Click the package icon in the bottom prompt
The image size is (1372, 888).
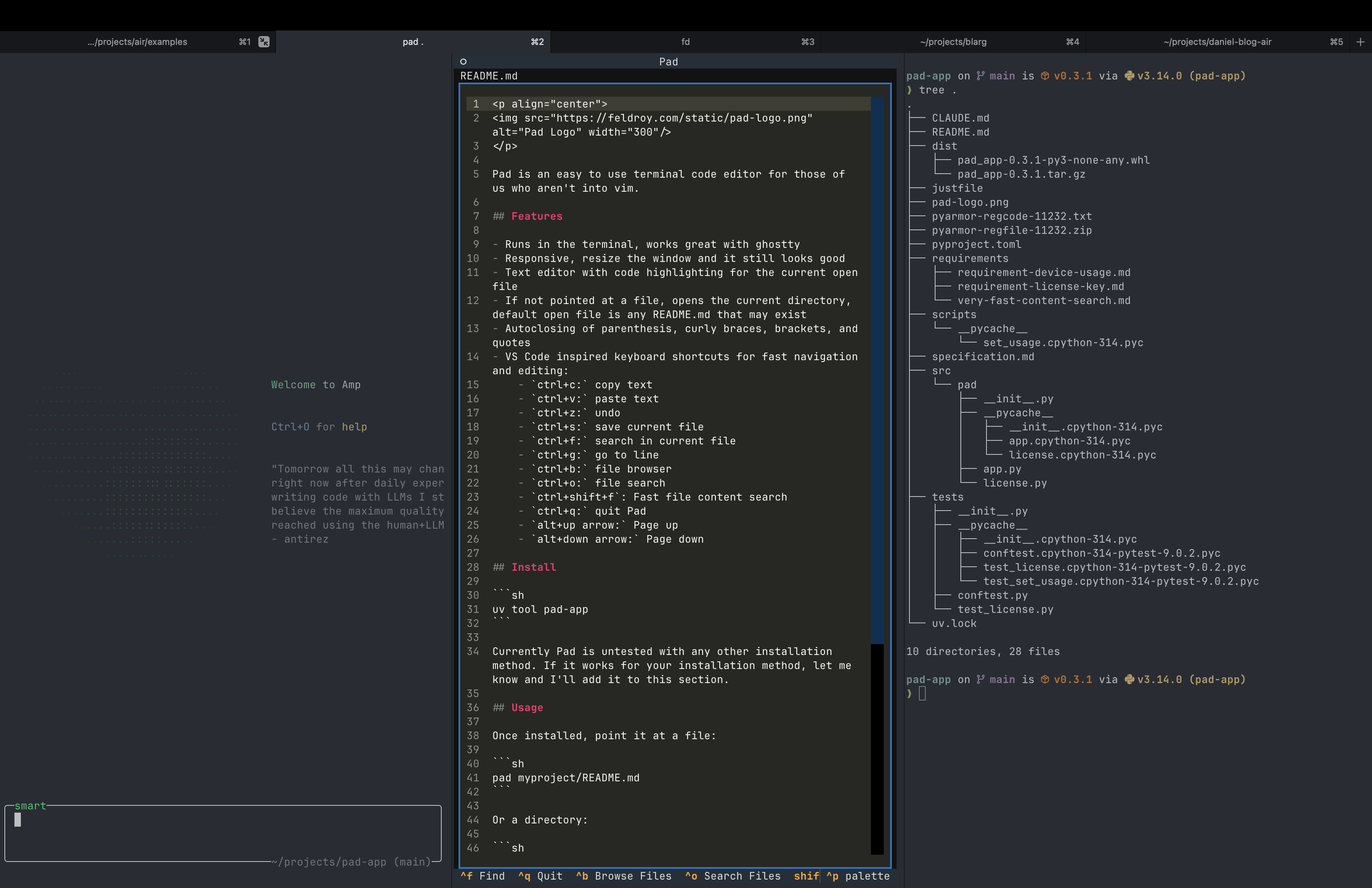coord(1045,679)
